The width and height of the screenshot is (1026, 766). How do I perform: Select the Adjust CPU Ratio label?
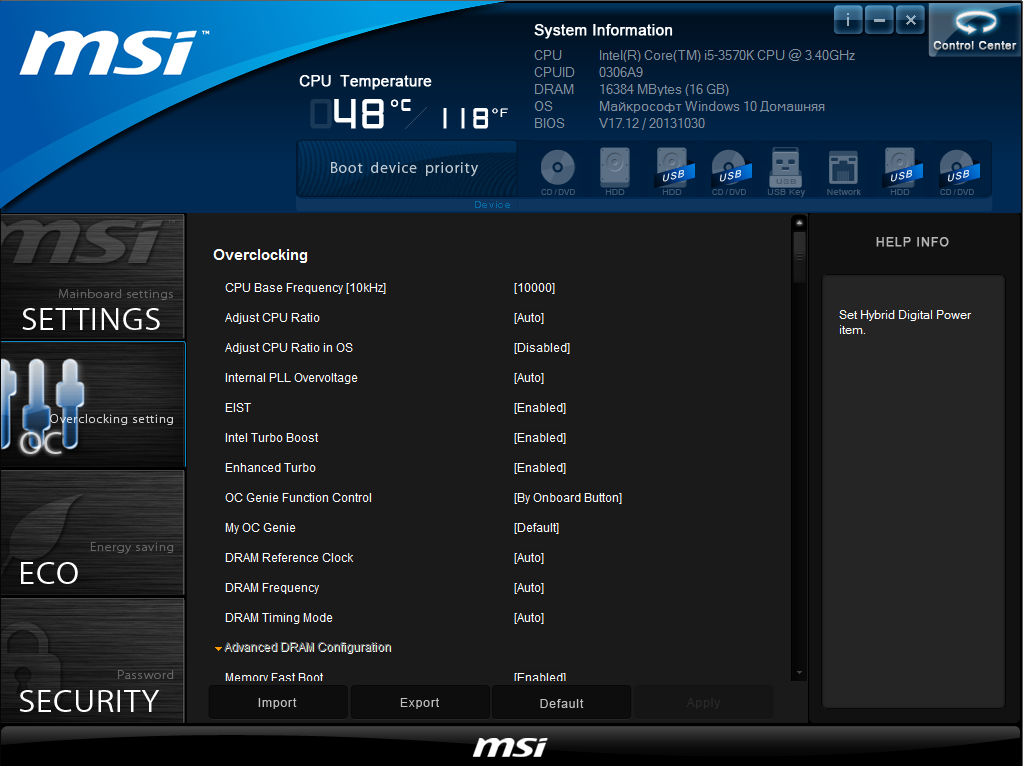tap(272, 318)
